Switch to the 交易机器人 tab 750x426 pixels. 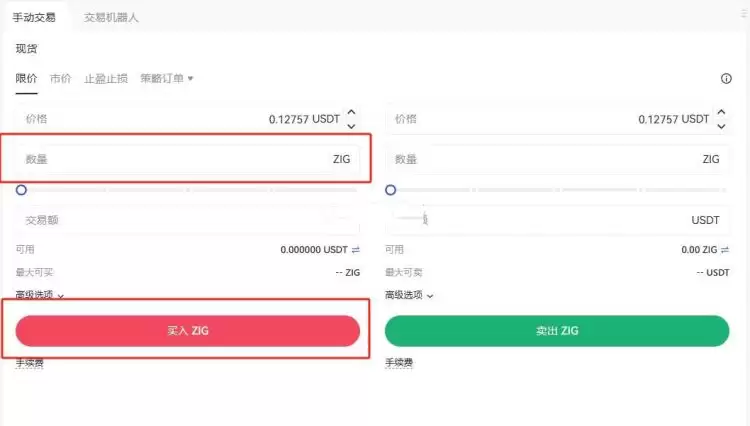coord(112,17)
